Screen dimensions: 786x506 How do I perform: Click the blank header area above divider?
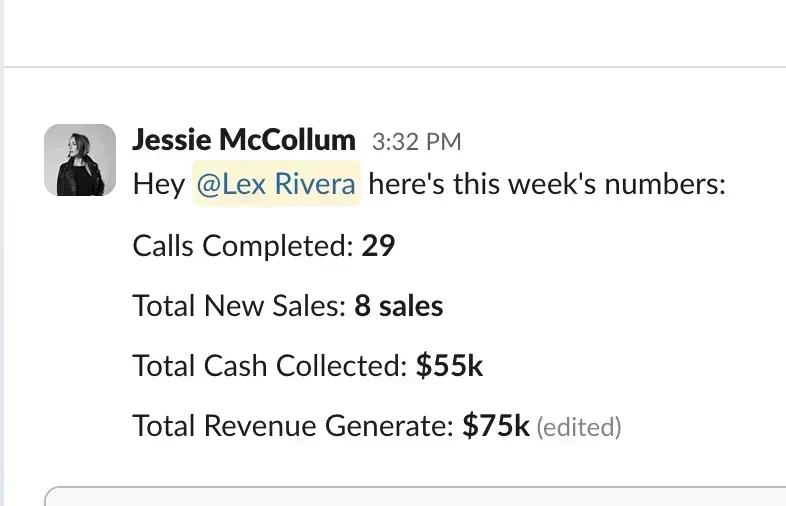click(x=400, y=30)
